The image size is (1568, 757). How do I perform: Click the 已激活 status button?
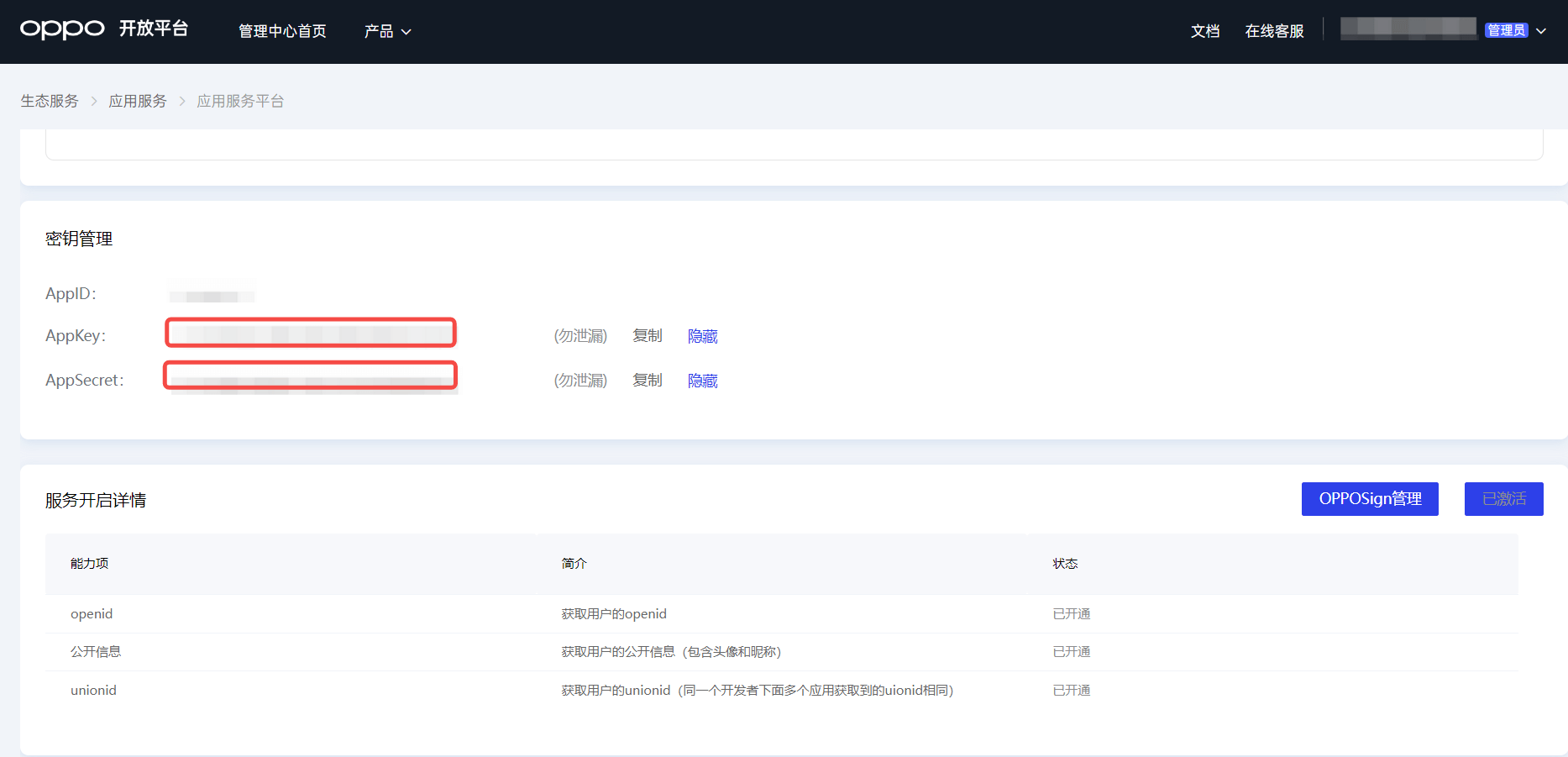point(1503,499)
